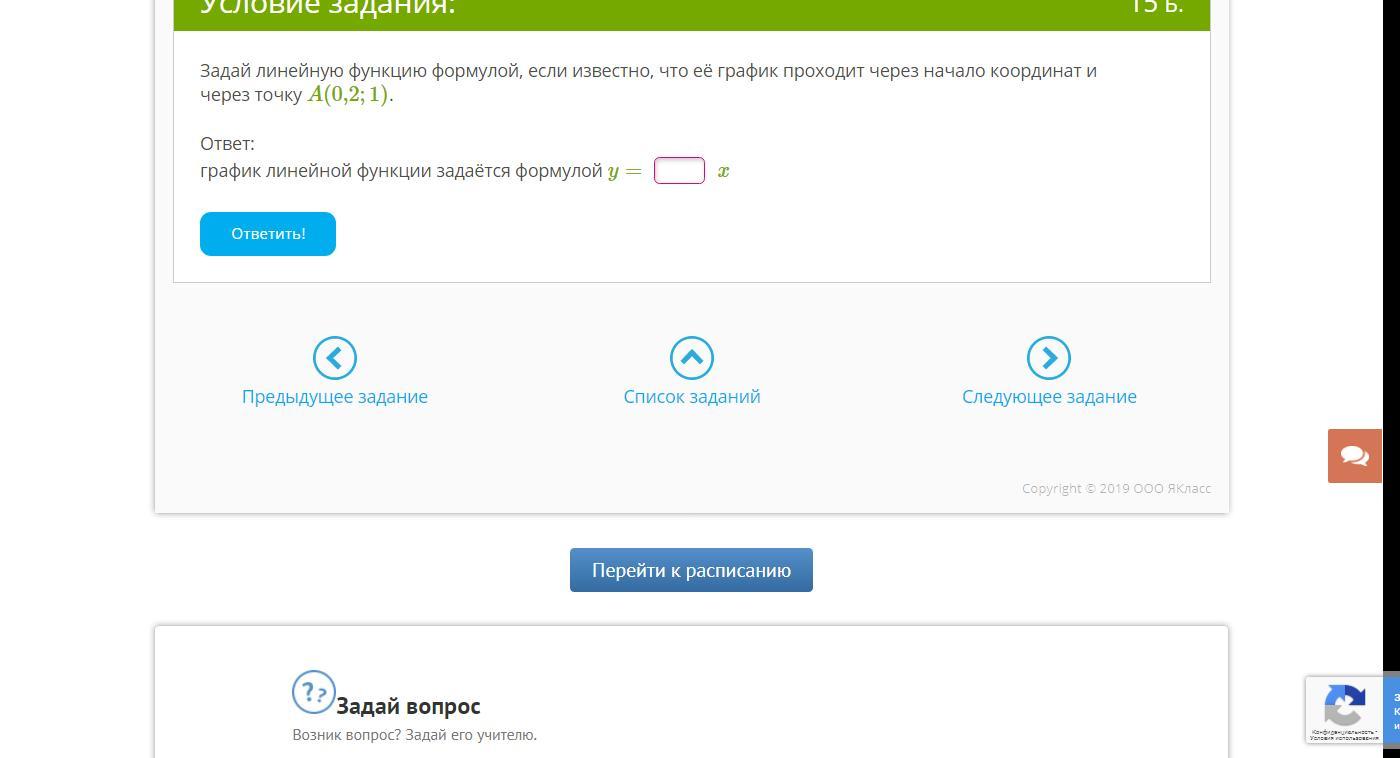Click the question marks icon beside Задай вопрос

313,692
